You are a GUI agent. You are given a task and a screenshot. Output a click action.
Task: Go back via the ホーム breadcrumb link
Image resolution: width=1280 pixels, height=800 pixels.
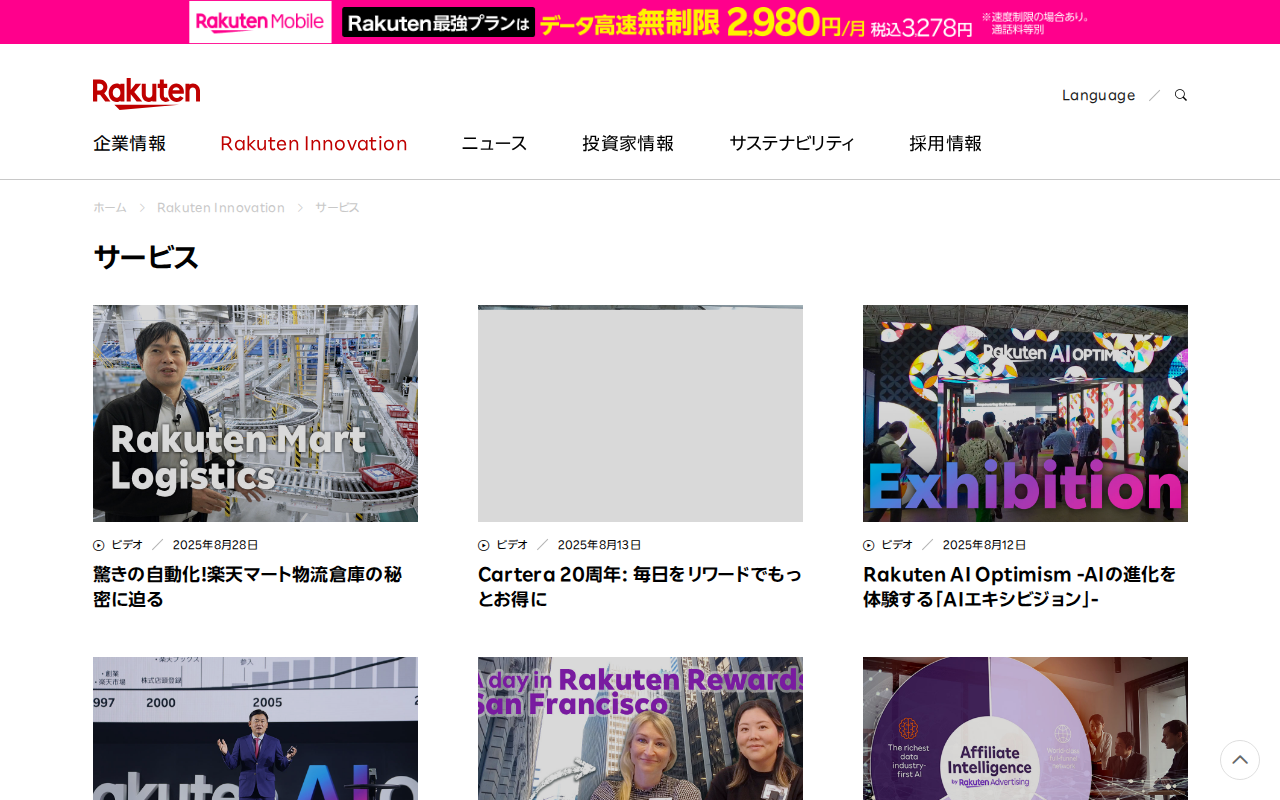pyautogui.click(x=109, y=206)
